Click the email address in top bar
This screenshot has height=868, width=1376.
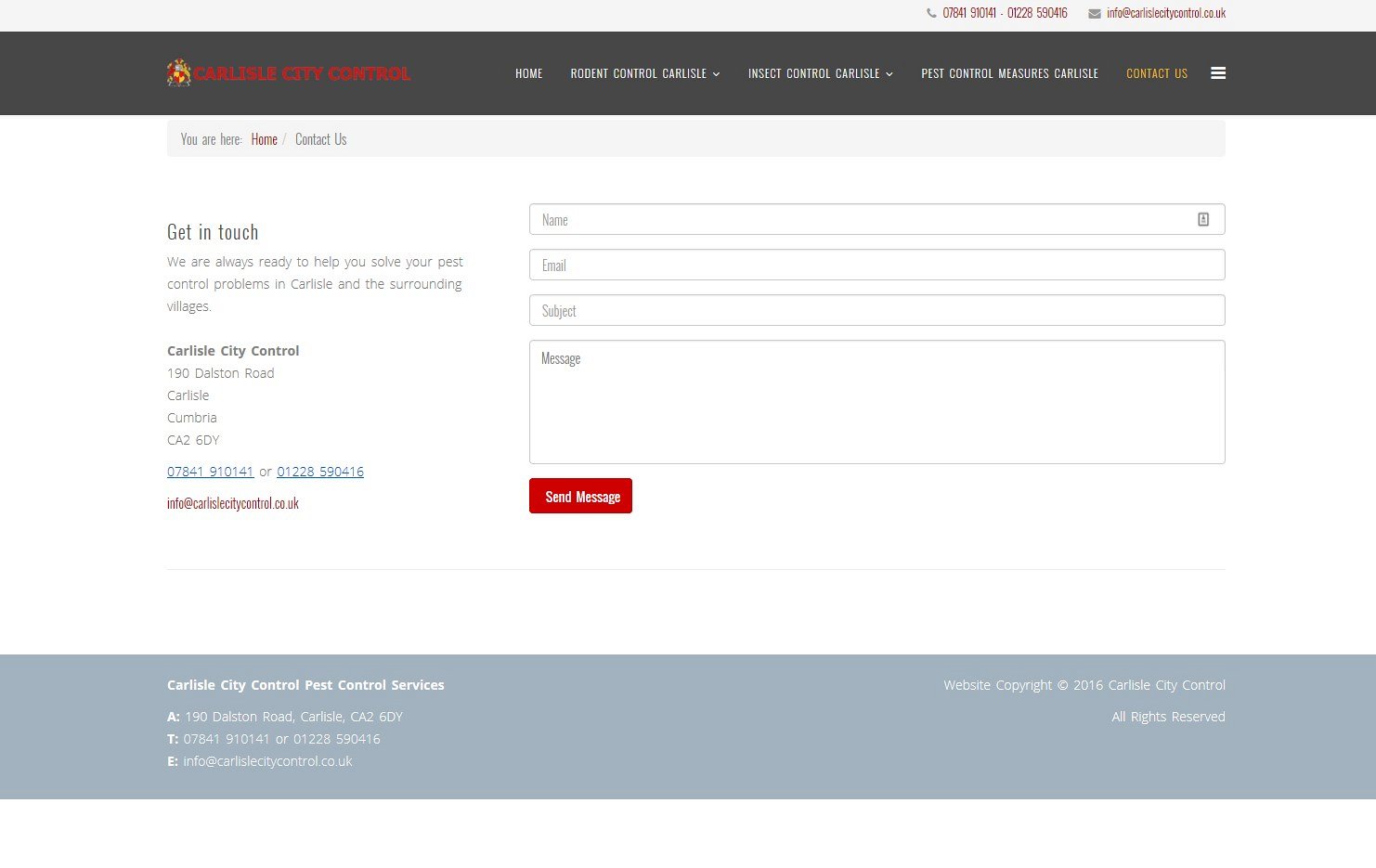(1165, 13)
